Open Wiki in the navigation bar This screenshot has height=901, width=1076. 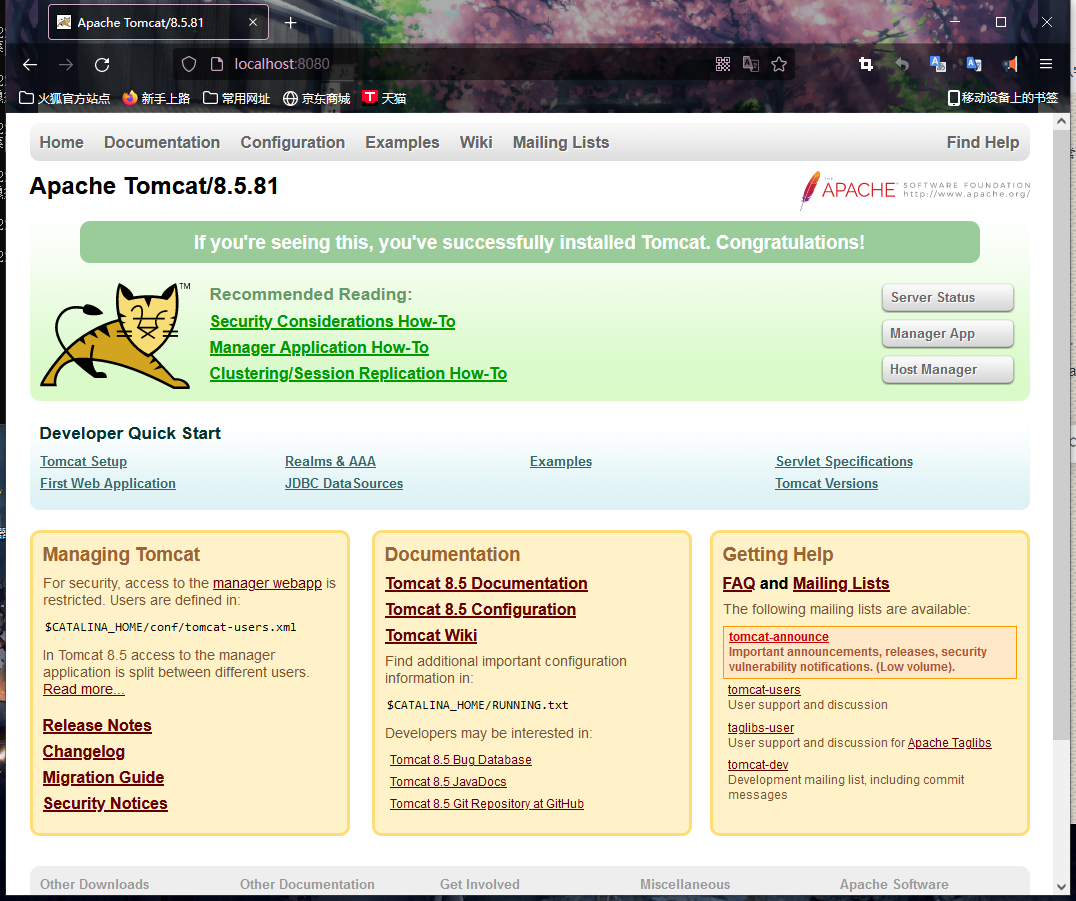[476, 142]
